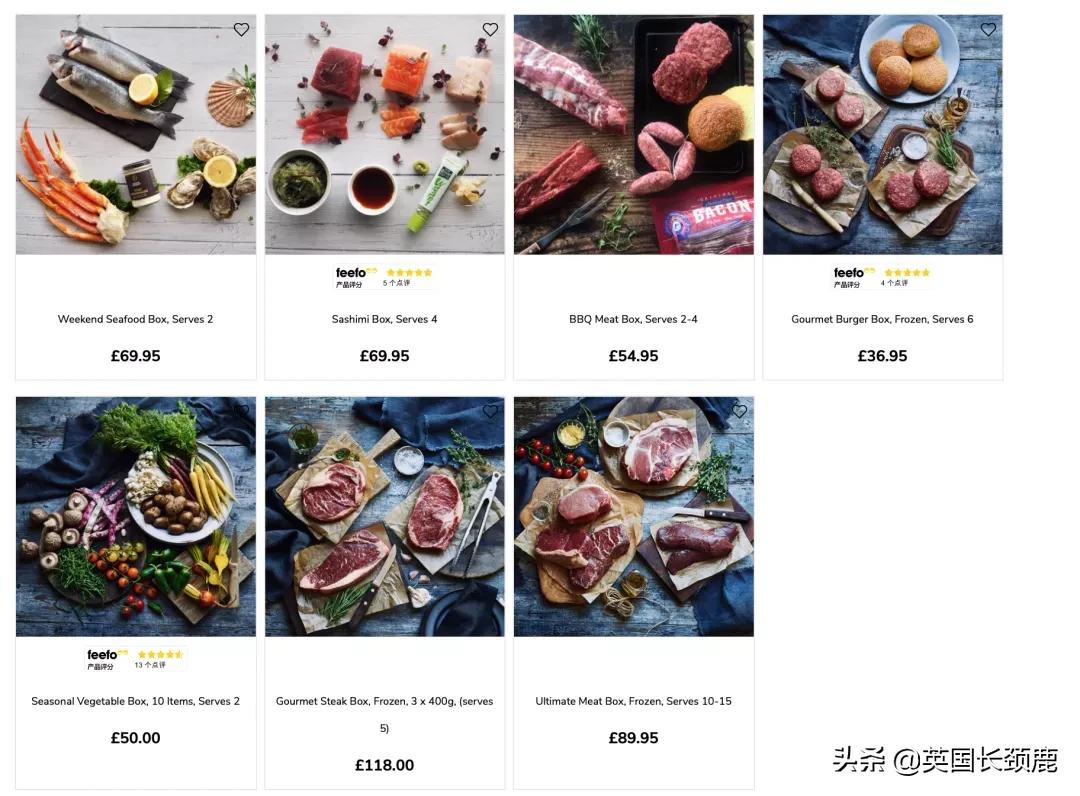The height and width of the screenshot is (796, 1080).
Task: Click the Gourmet Steak Box product photo
Action: (x=385, y=516)
